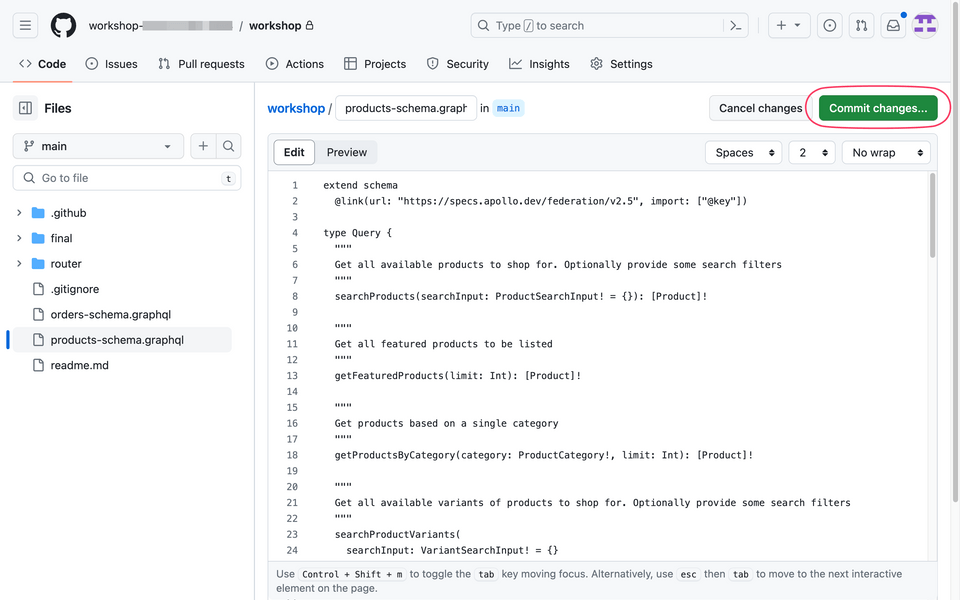
Task: Open the notifications inbox
Action: tap(893, 26)
